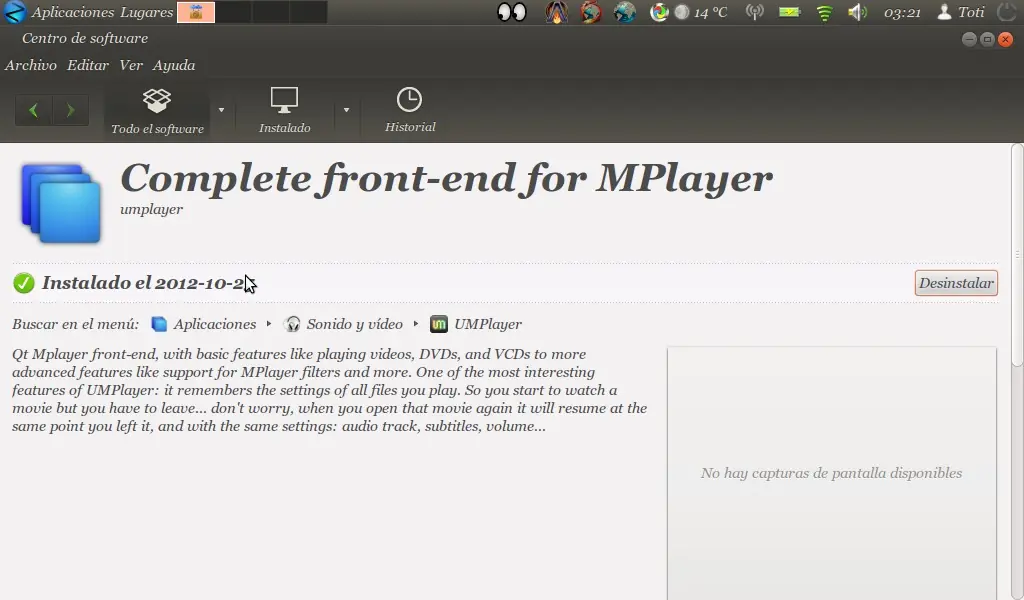Viewport: 1024px width, 600px height.
Task: Open the Historial view
Action: pyautogui.click(x=409, y=110)
